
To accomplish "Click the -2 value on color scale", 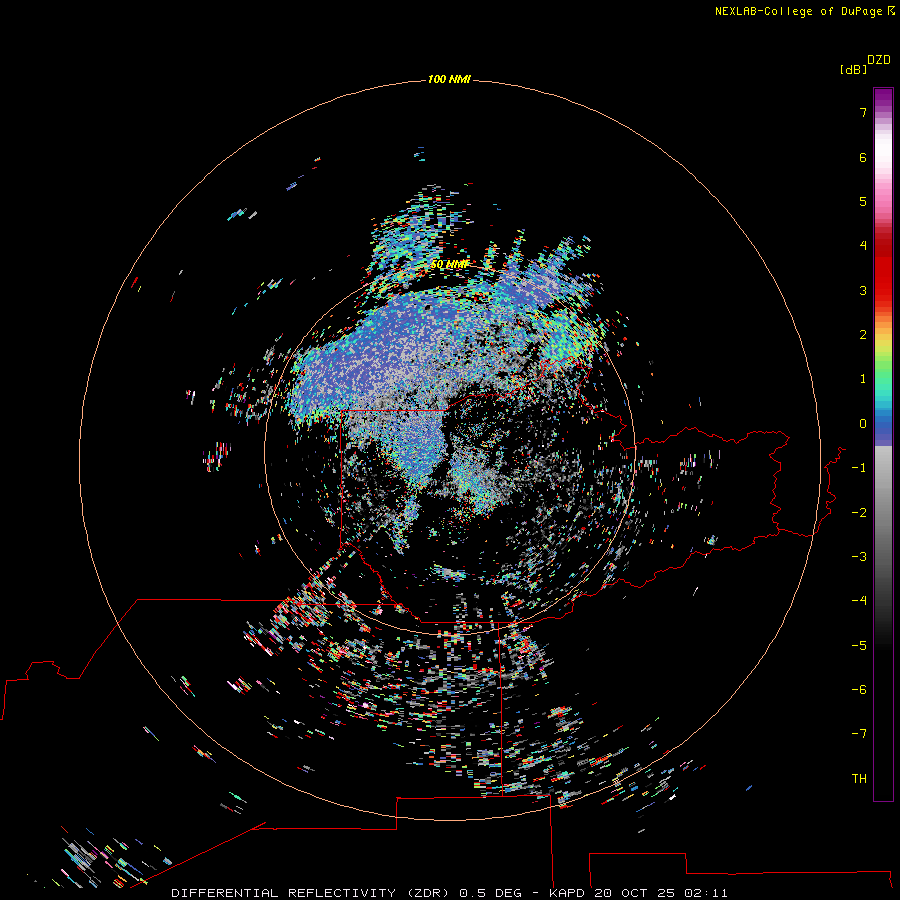I will click(x=859, y=513).
